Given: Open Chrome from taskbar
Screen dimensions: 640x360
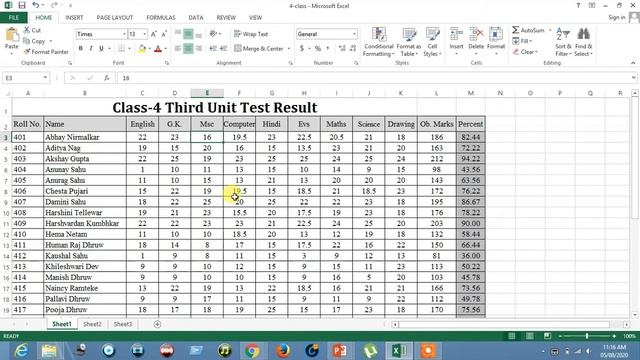Looking at the screenshot, I should (252, 351).
